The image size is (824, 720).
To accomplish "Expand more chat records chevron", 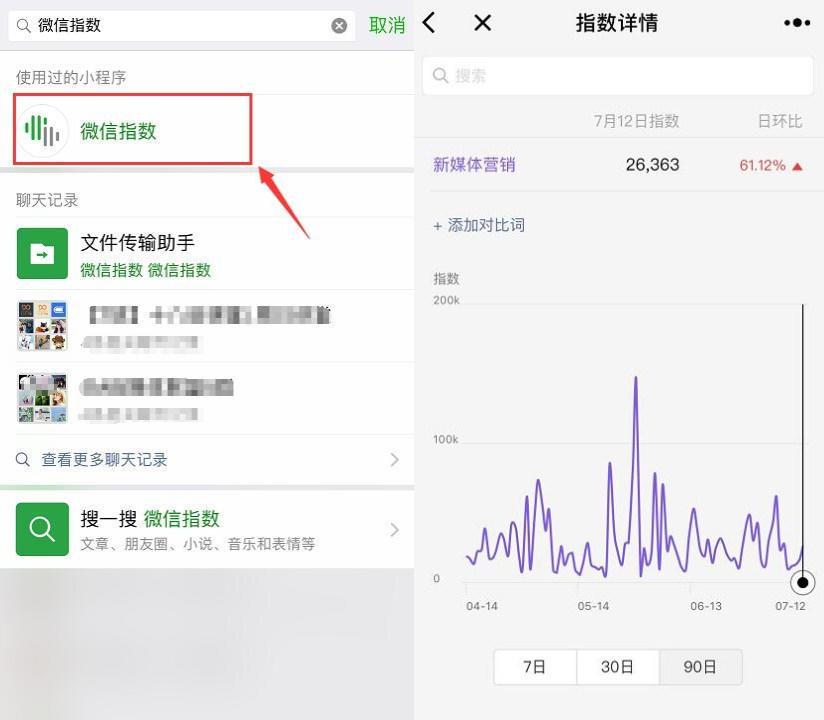I will 395,460.
